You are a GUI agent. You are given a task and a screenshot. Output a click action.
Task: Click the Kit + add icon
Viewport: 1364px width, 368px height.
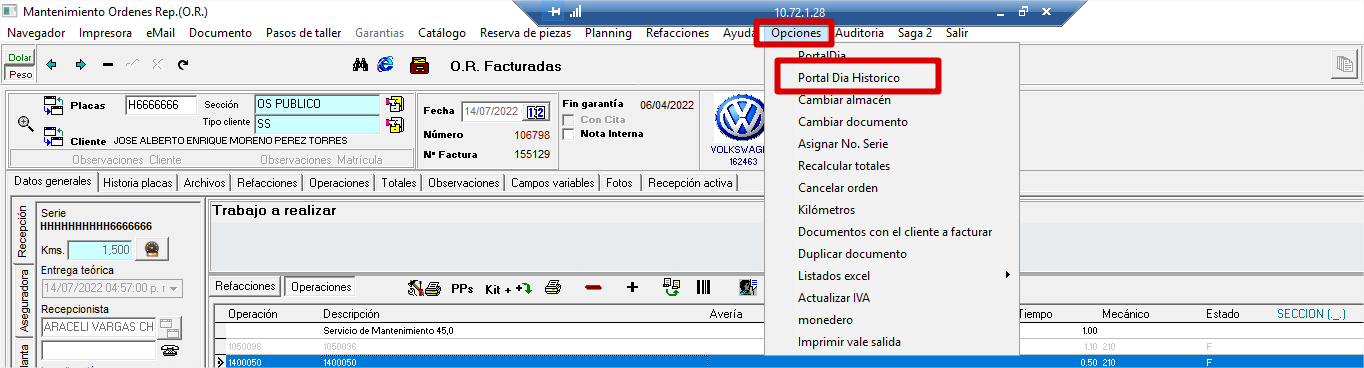[509, 288]
